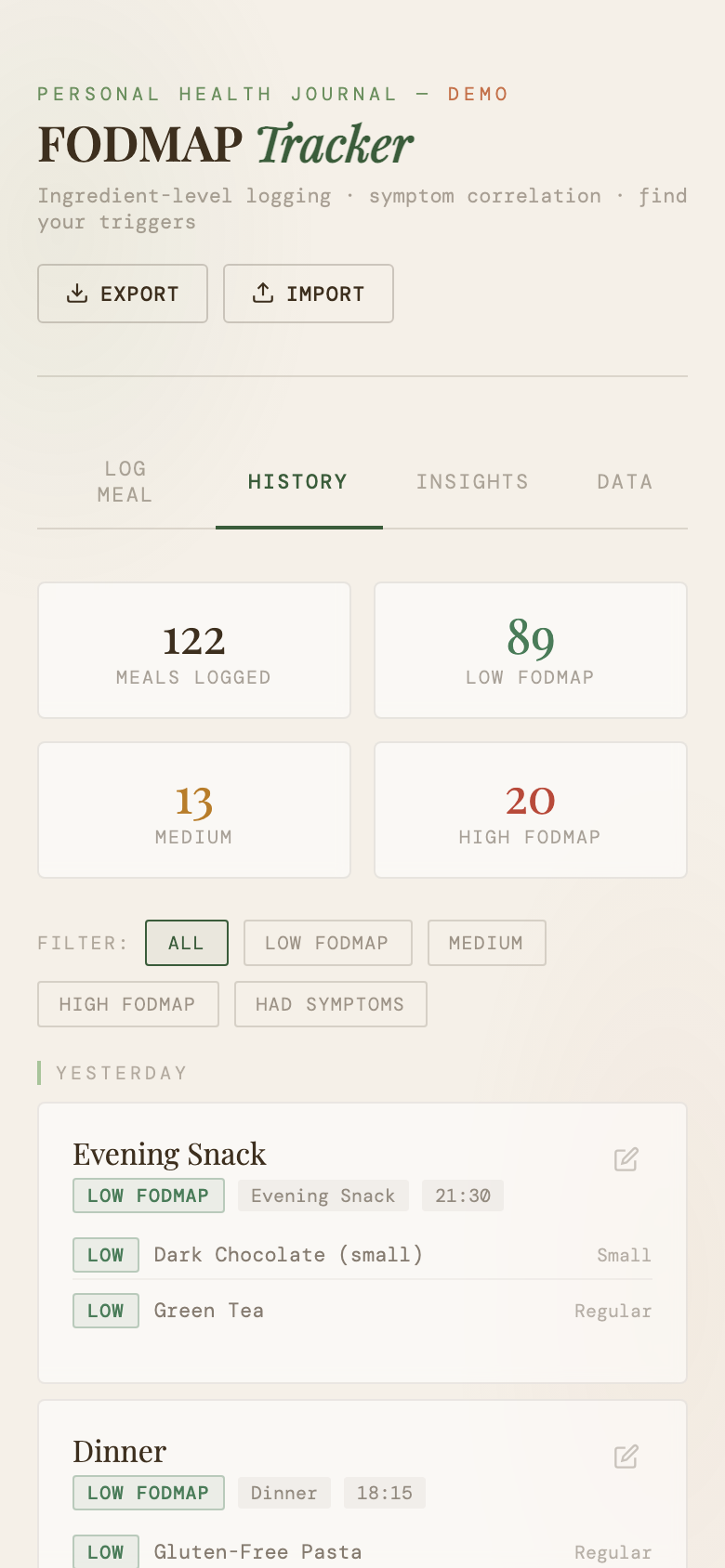The width and height of the screenshot is (725, 1568).
Task: Open edit for the Dinner entry
Action: click(626, 1457)
